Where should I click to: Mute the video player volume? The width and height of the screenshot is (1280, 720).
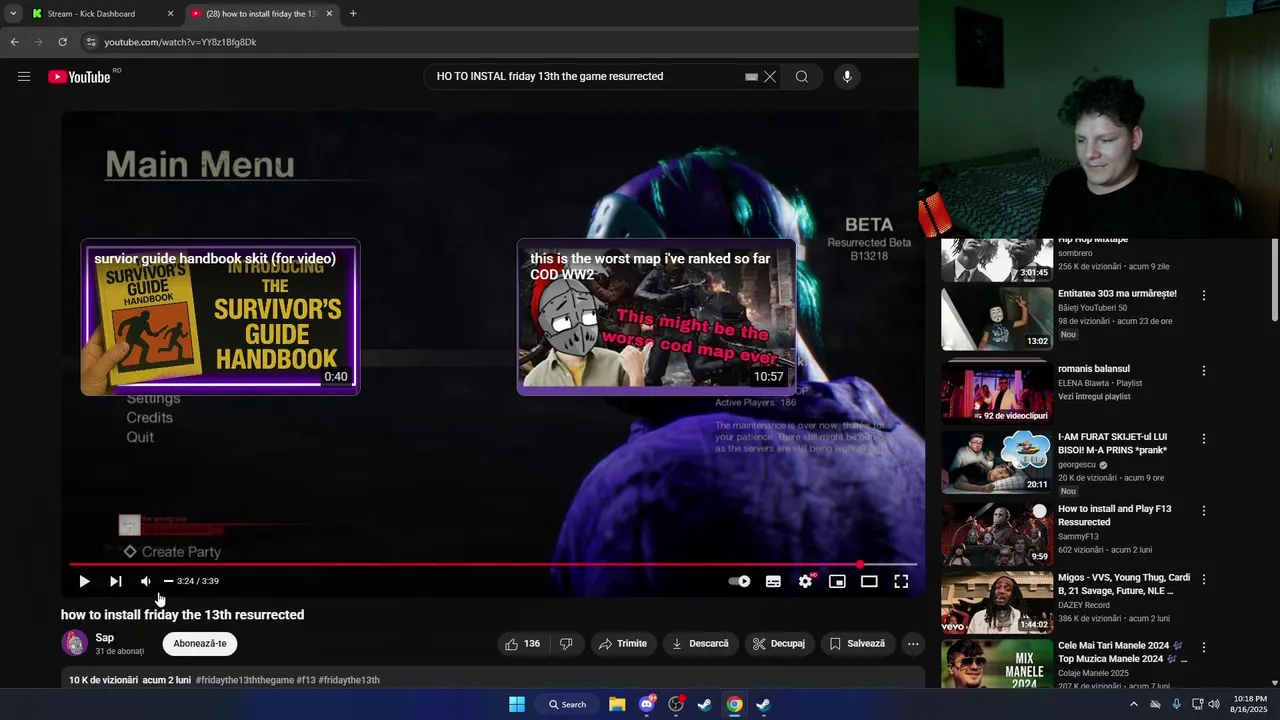tap(146, 581)
